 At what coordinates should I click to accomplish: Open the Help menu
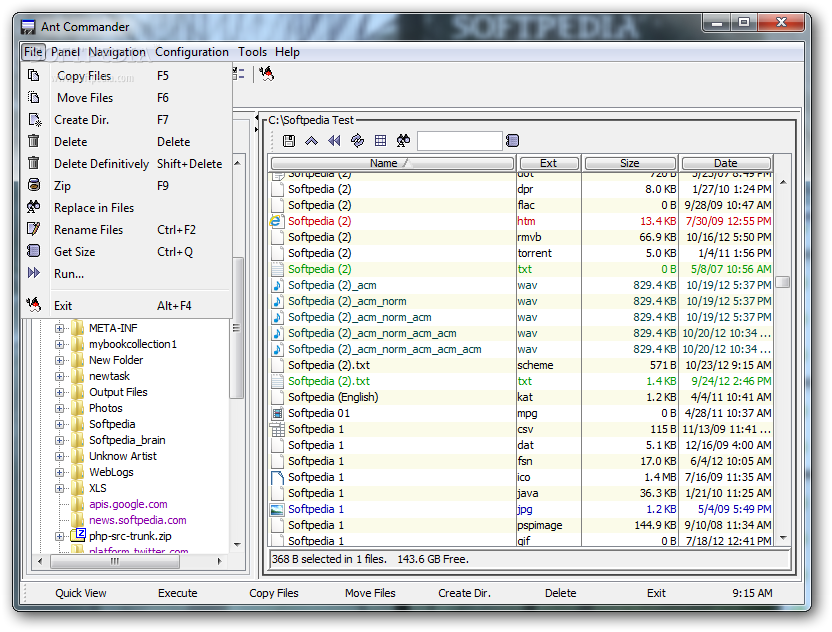tap(287, 52)
